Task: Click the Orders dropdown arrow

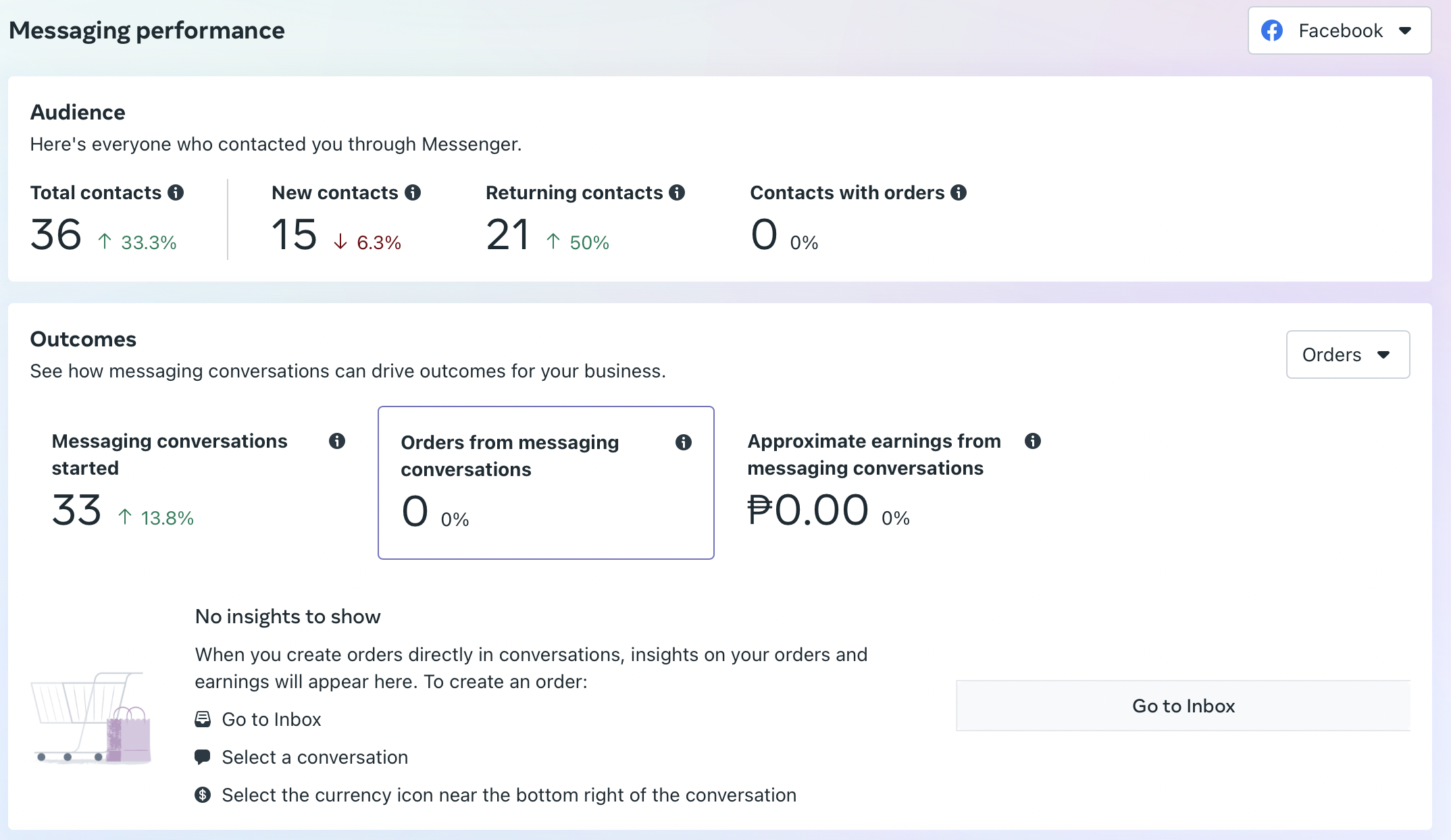Action: point(1383,355)
